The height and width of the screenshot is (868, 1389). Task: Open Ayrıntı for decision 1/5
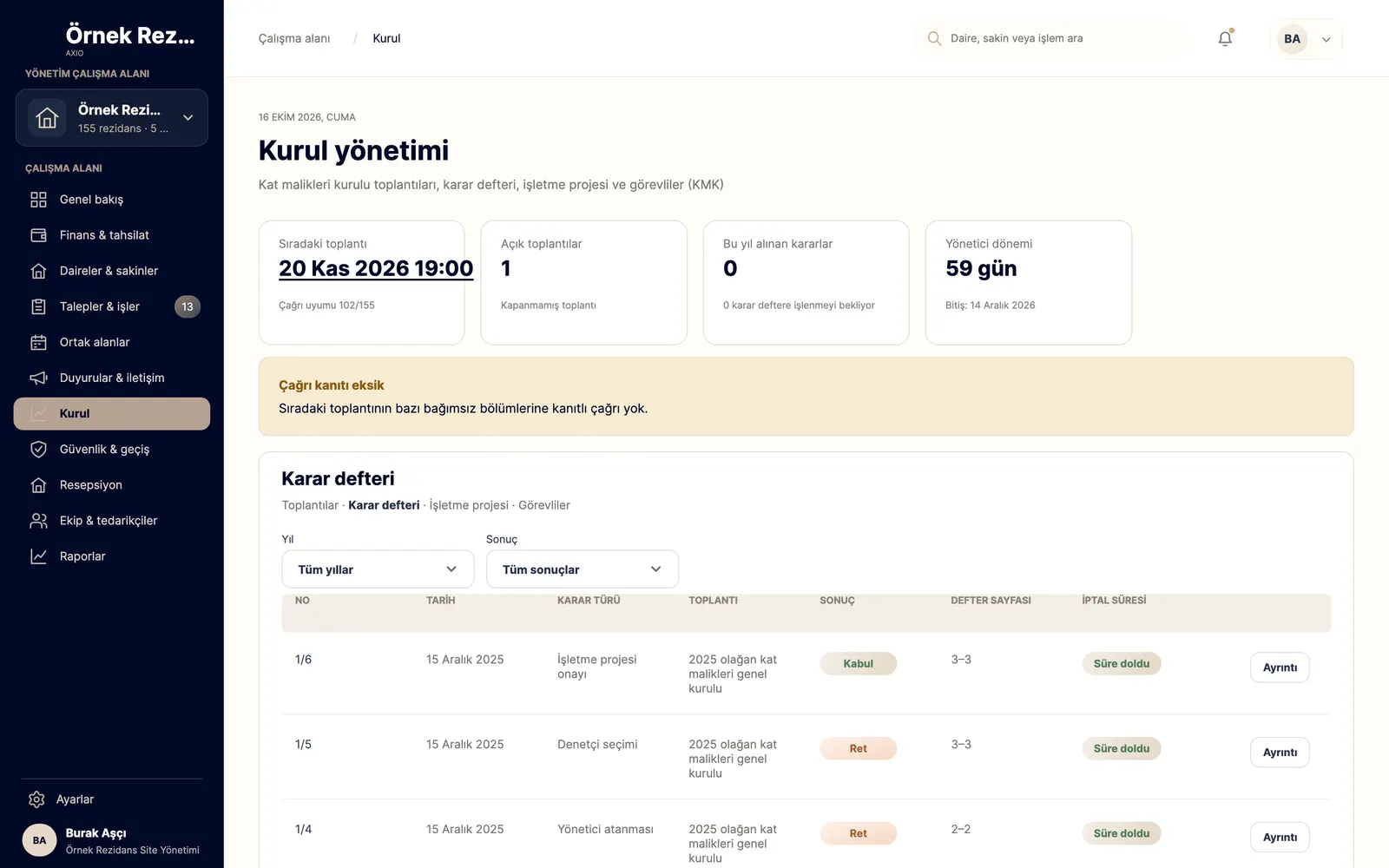point(1280,753)
